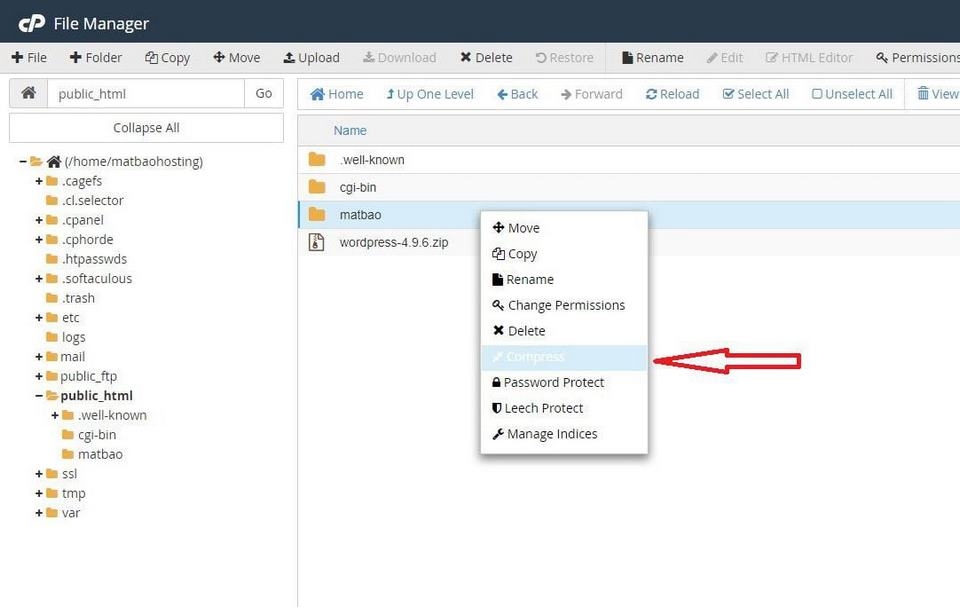Click the Rename toolbar button
This screenshot has width=960, height=607.
pos(653,58)
